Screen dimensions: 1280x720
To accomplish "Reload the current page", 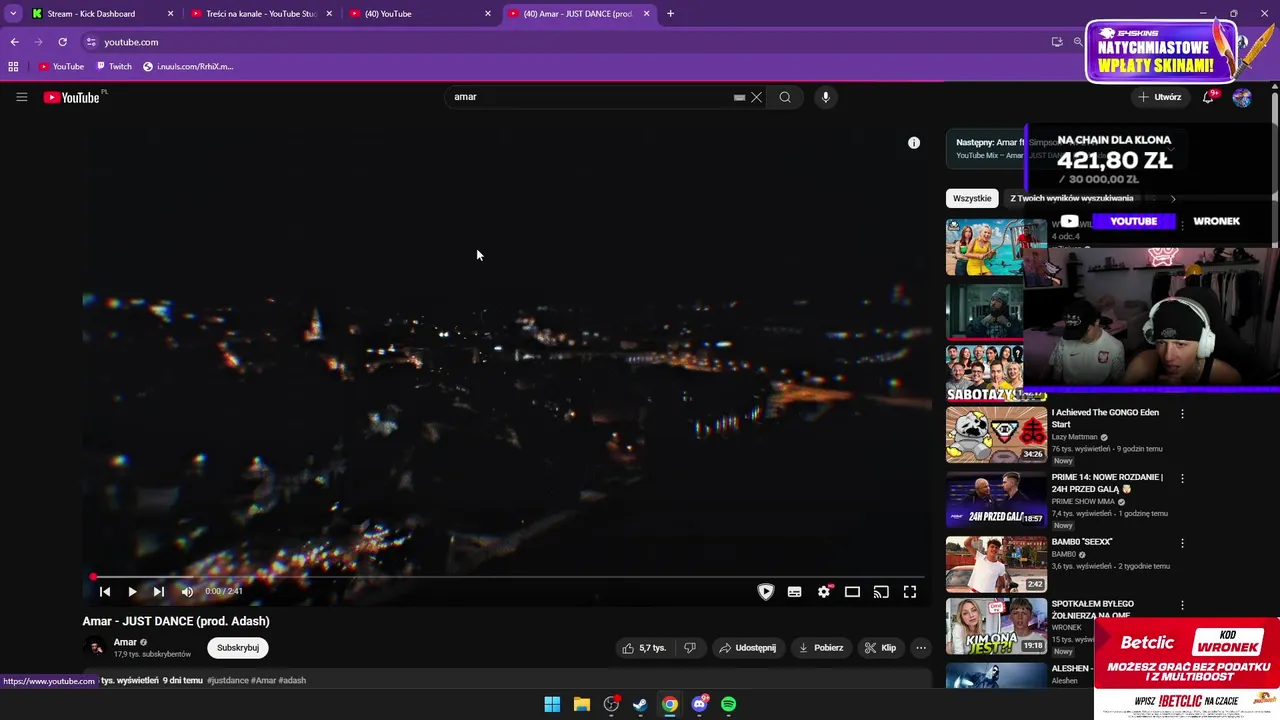I will tap(62, 42).
